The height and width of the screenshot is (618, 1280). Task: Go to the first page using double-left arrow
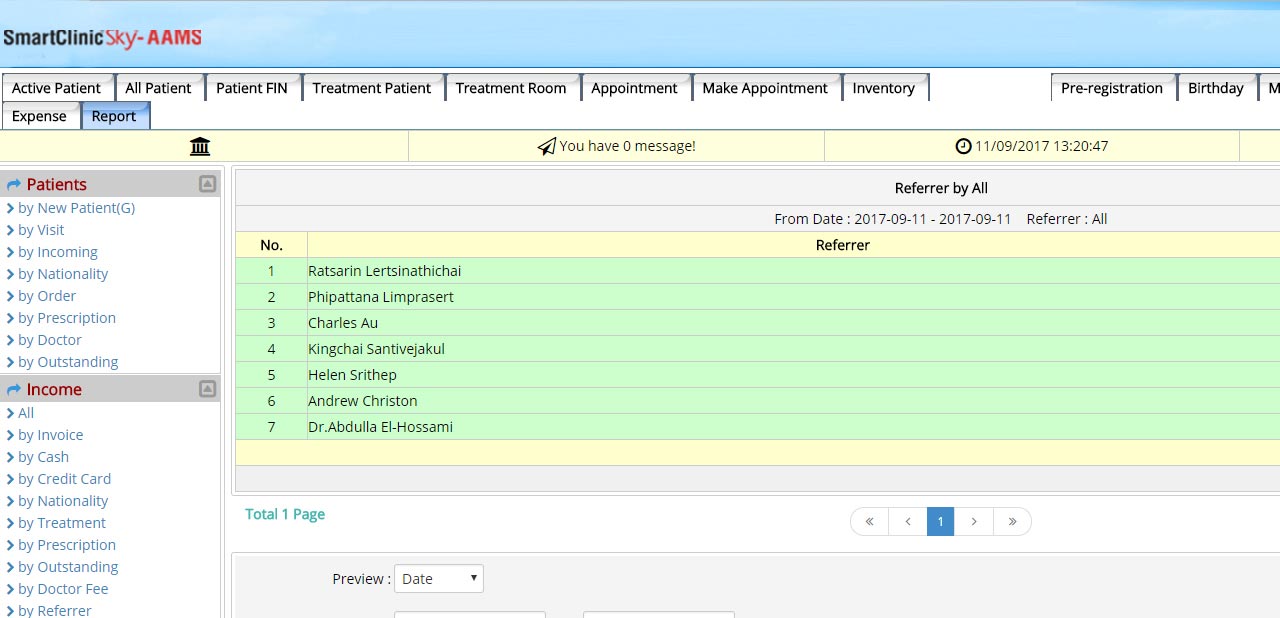[x=869, y=522]
